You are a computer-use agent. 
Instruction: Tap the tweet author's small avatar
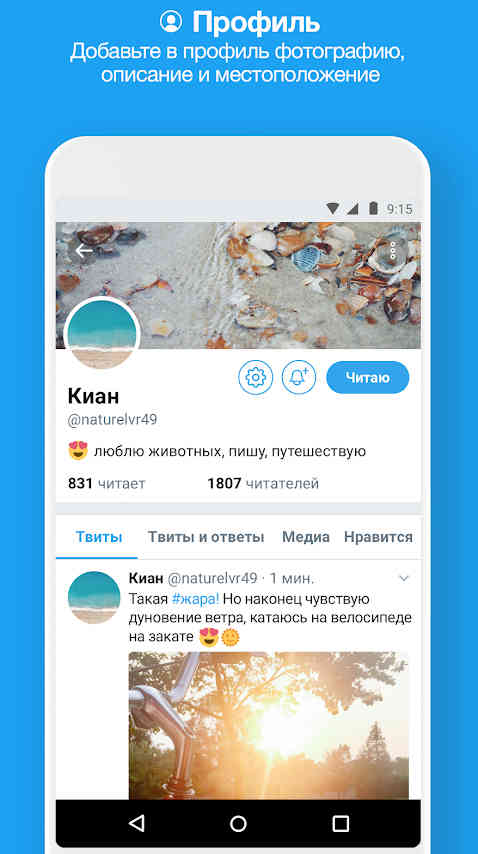[x=94, y=597]
